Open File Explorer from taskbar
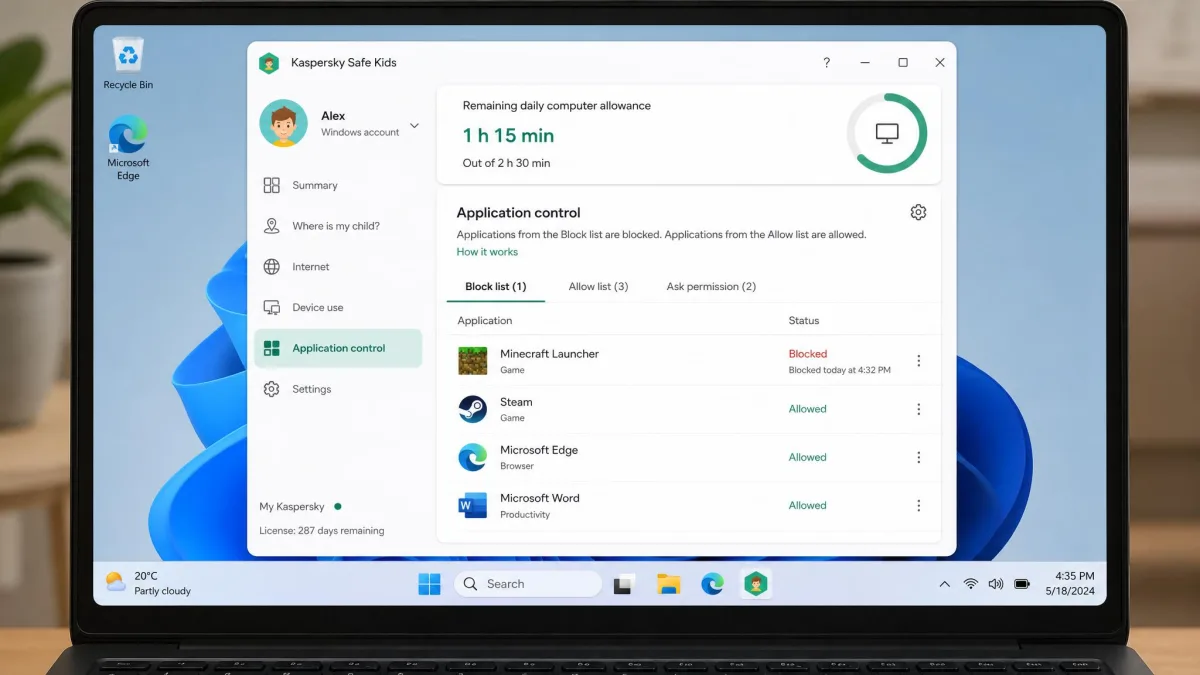 [x=668, y=584]
